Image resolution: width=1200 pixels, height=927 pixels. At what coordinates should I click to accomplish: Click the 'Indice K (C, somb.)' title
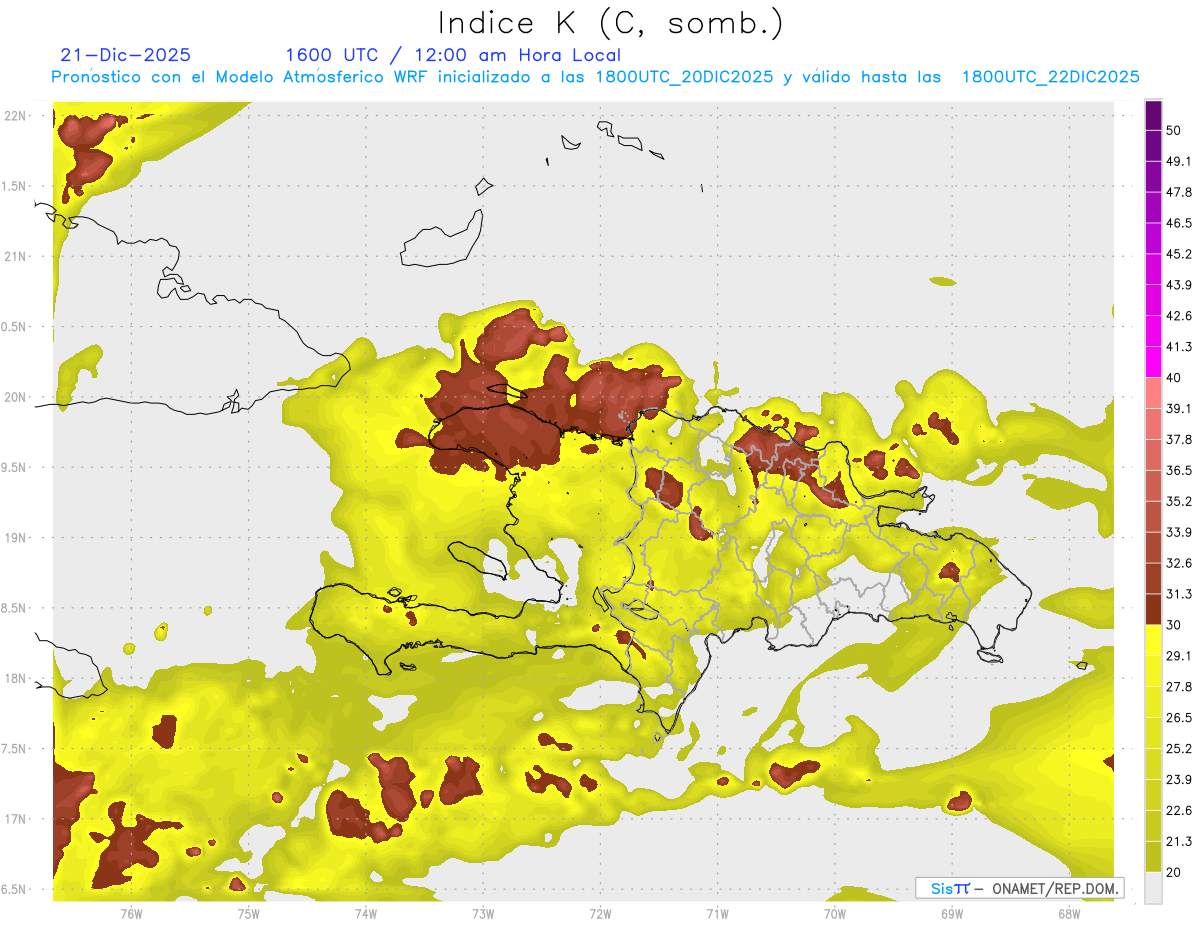coord(609,23)
